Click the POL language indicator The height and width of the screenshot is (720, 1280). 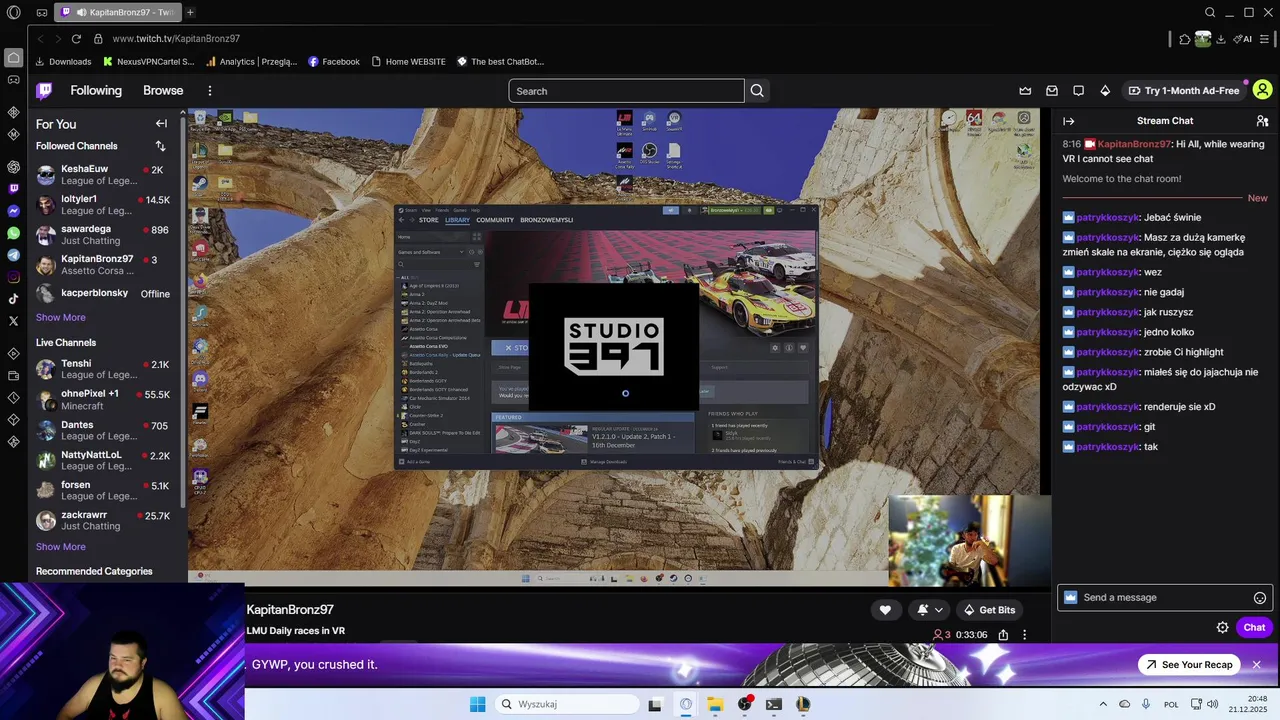[x=1171, y=704]
